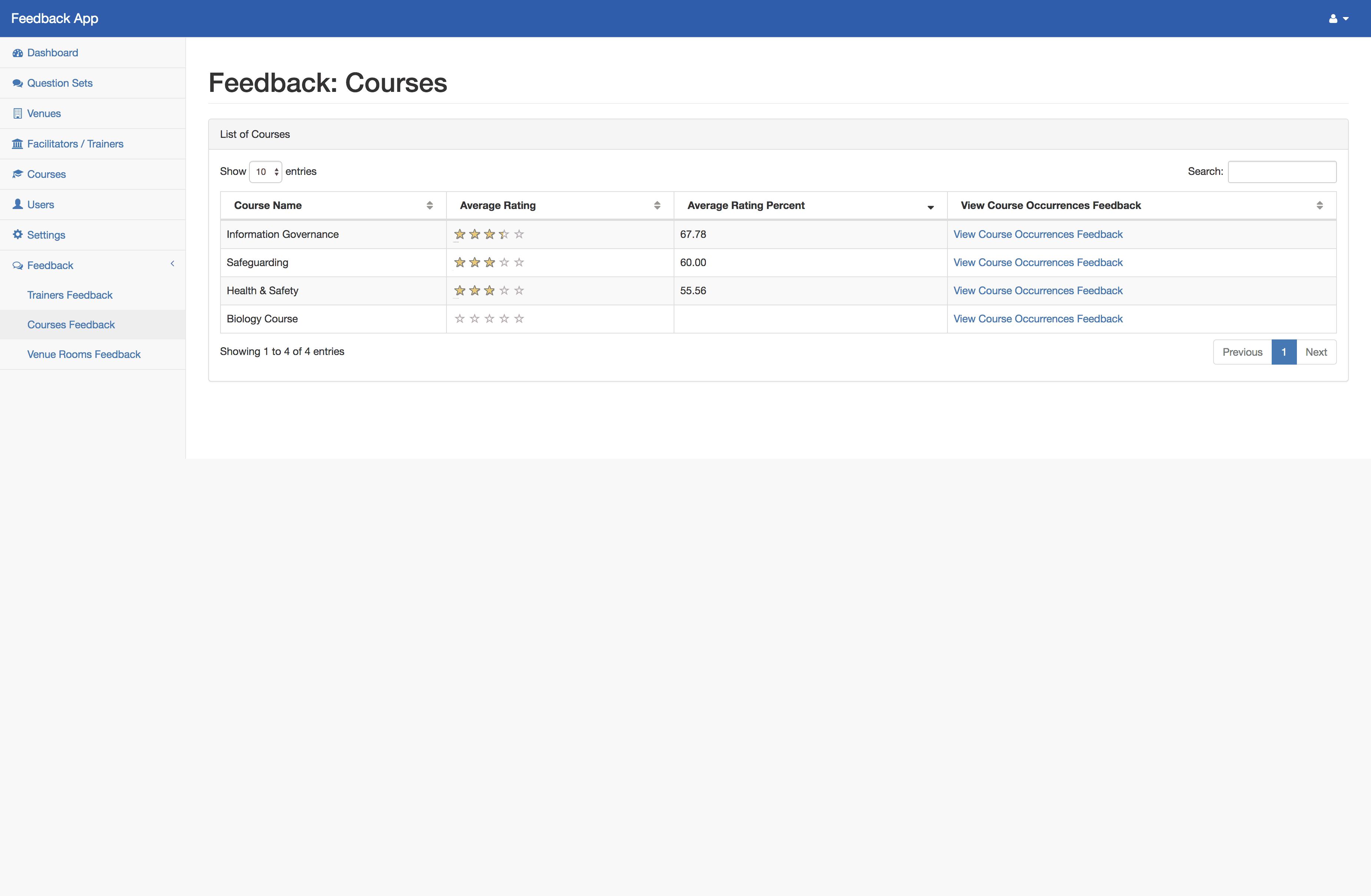The height and width of the screenshot is (896, 1371).
Task: Click the Users person icon
Action: (x=18, y=204)
